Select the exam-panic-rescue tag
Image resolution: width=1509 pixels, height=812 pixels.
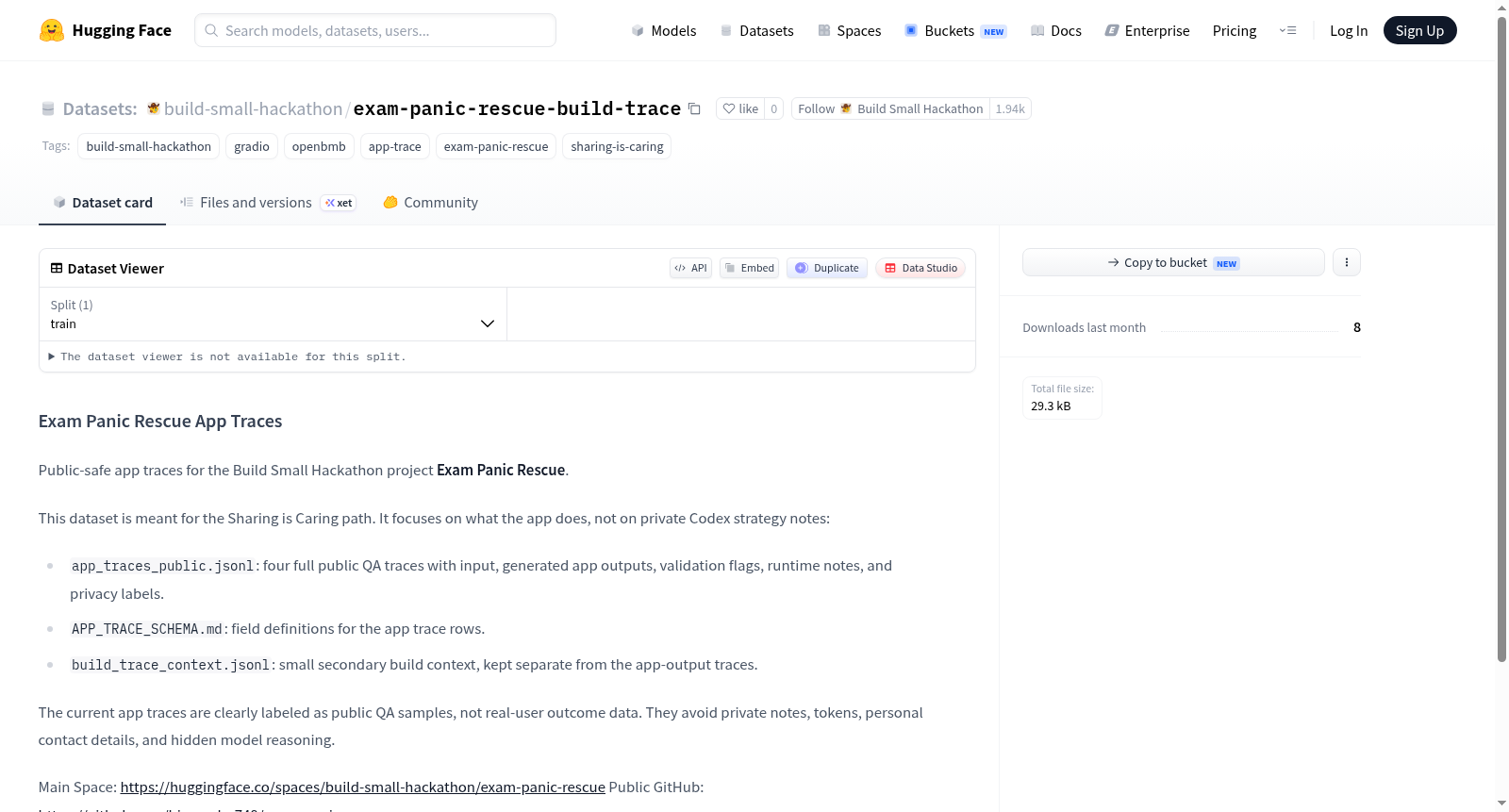[496, 146]
